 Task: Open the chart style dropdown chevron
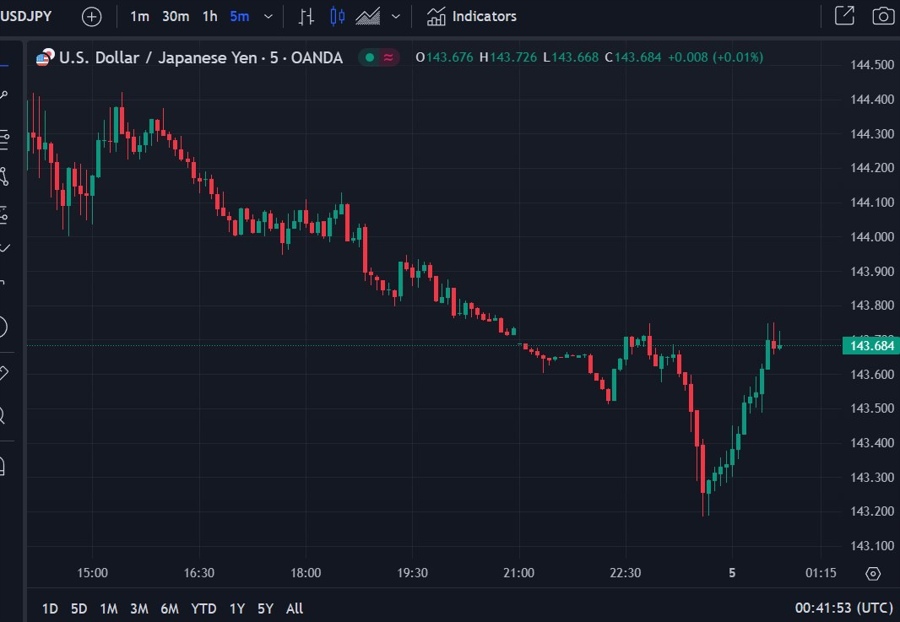pos(395,16)
